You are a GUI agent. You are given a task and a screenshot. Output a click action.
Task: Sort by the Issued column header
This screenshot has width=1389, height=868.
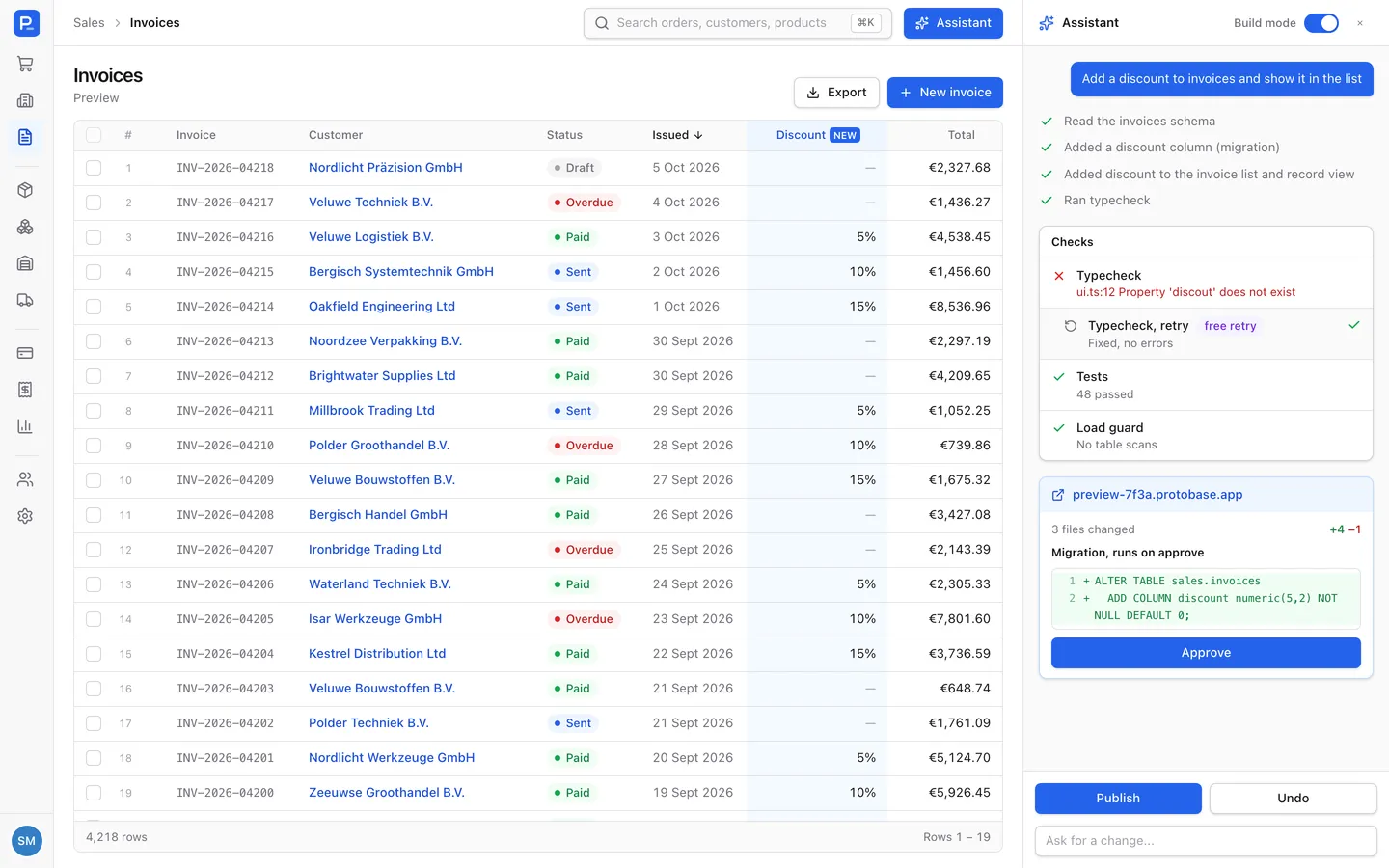coord(677,135)
